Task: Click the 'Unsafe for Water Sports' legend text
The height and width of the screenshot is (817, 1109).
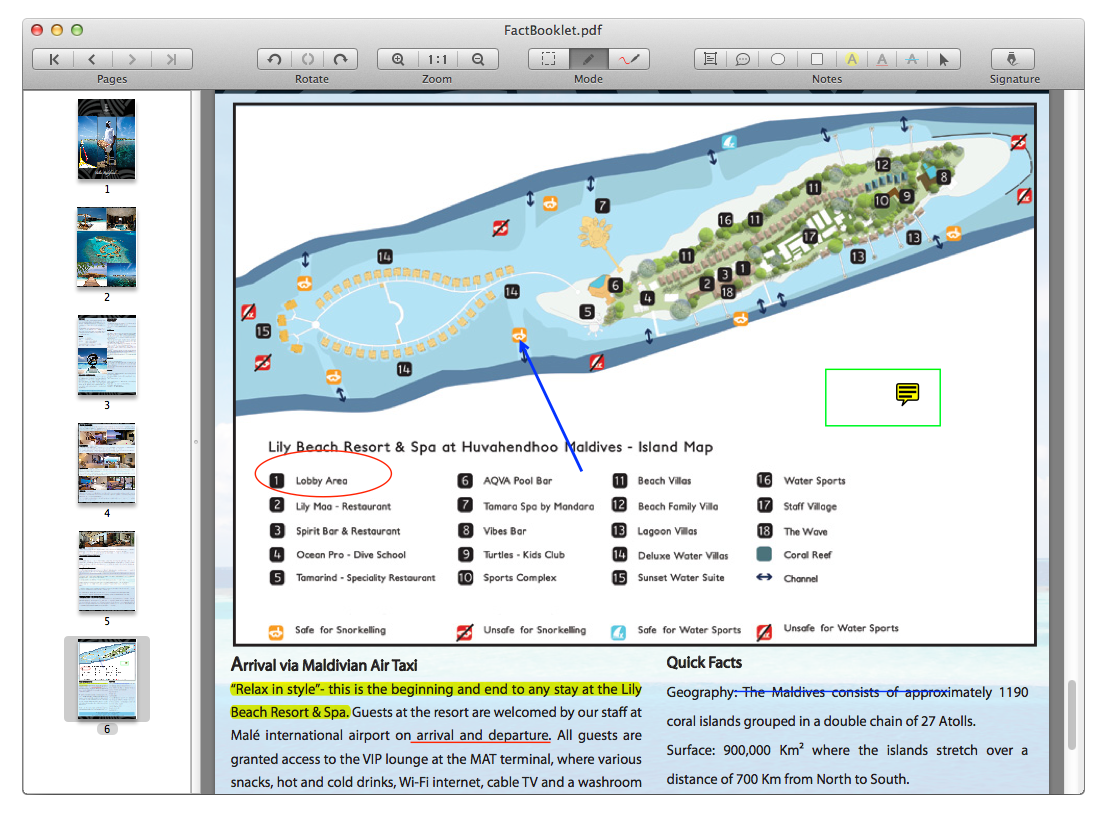Action: (841, 628)
